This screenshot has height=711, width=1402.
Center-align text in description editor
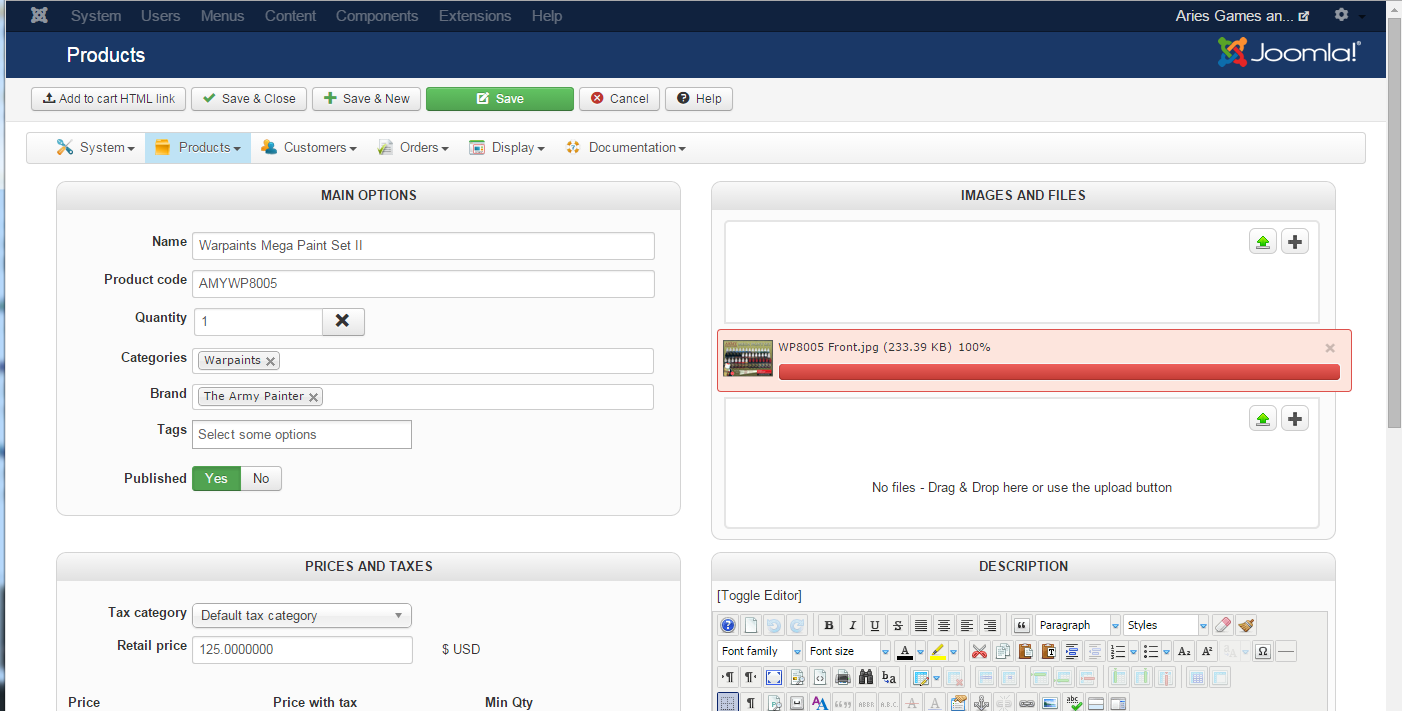[x=944, y=625]
